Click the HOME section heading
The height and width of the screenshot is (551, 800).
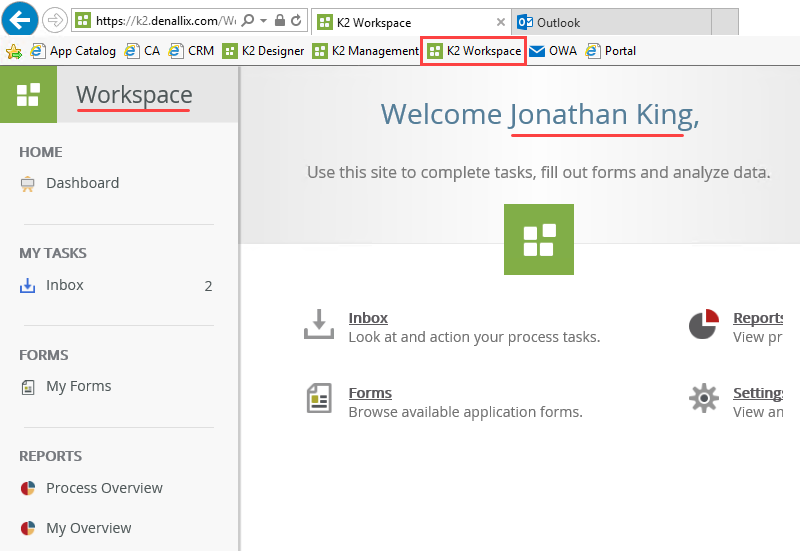(41, 152)
